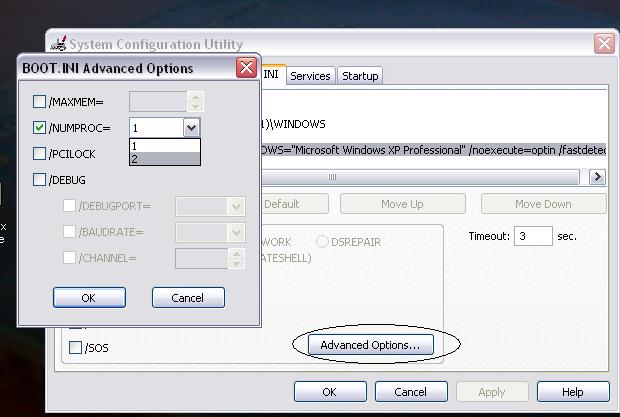The width and height of the screenshot is (620, 417).
Task: Click the Move Up button
Action: [x=403, y=204]
